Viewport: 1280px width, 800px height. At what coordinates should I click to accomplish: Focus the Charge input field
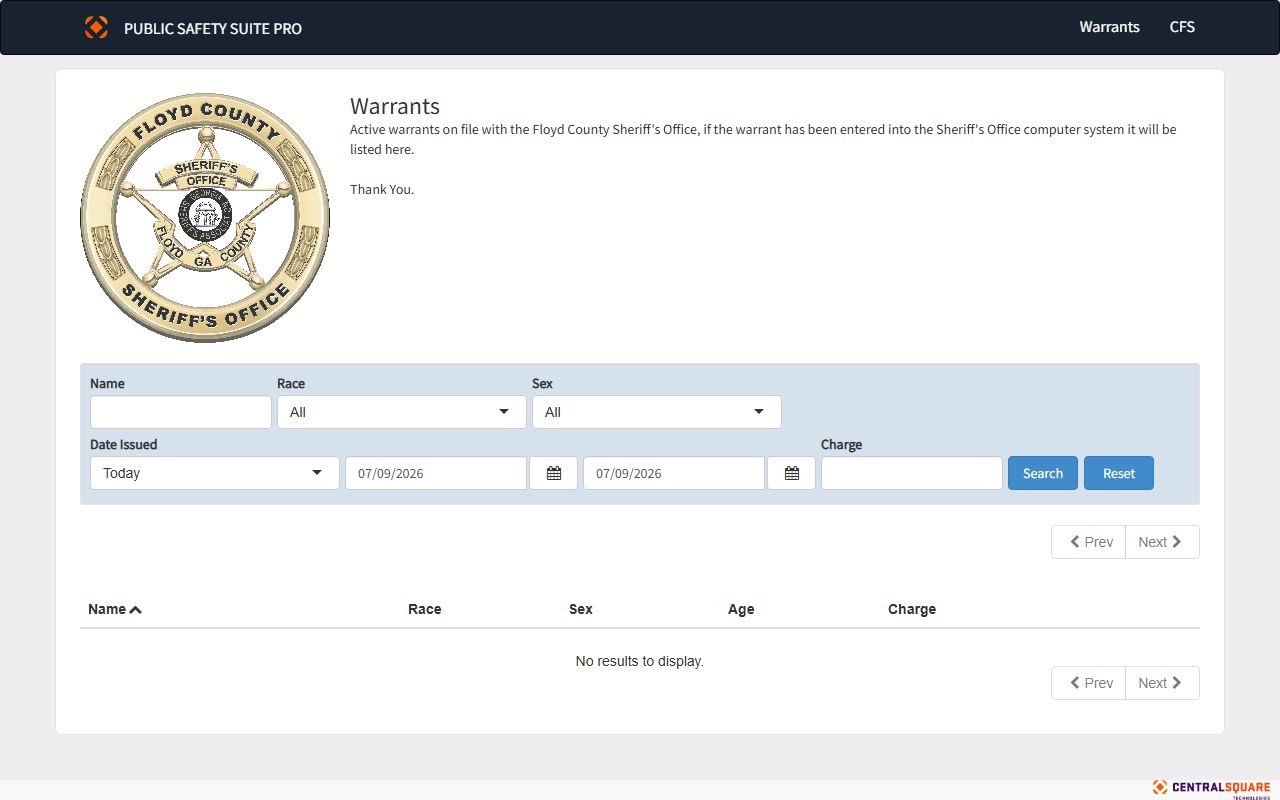click(912, 473)
